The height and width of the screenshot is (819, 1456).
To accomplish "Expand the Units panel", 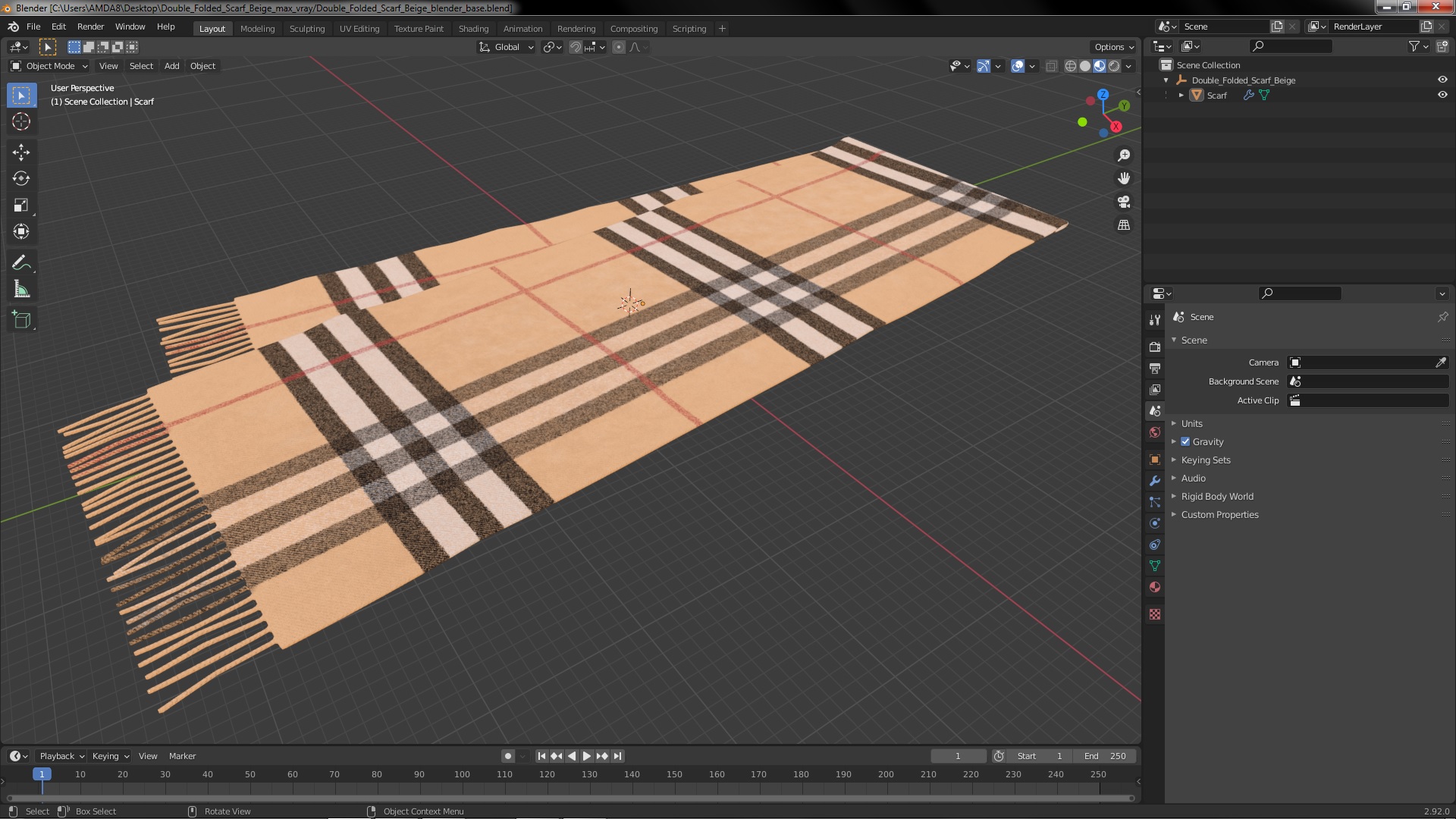I will coord(1191,423).
